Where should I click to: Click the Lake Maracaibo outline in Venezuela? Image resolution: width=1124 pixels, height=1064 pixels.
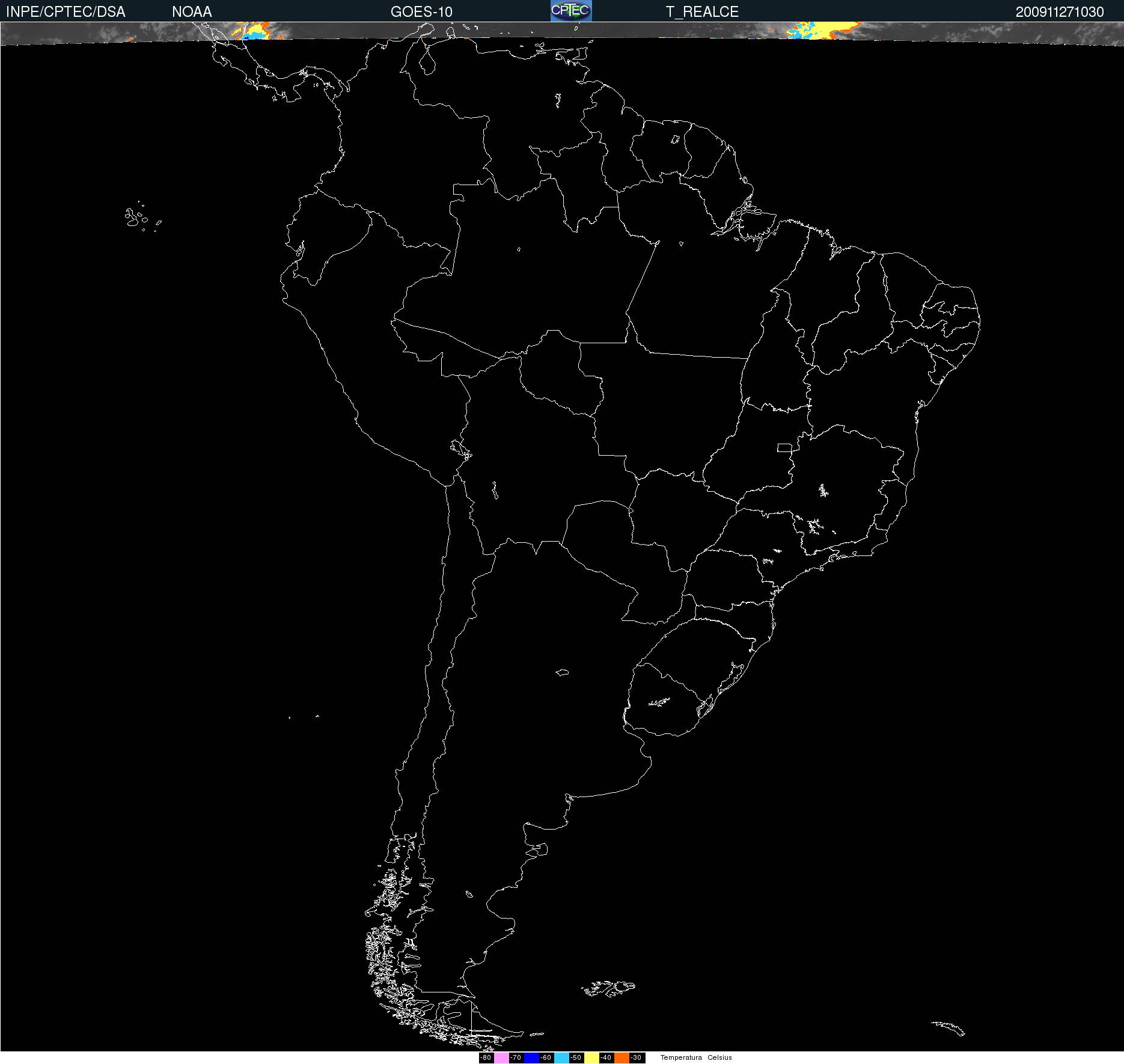click(x=427, y=61)
